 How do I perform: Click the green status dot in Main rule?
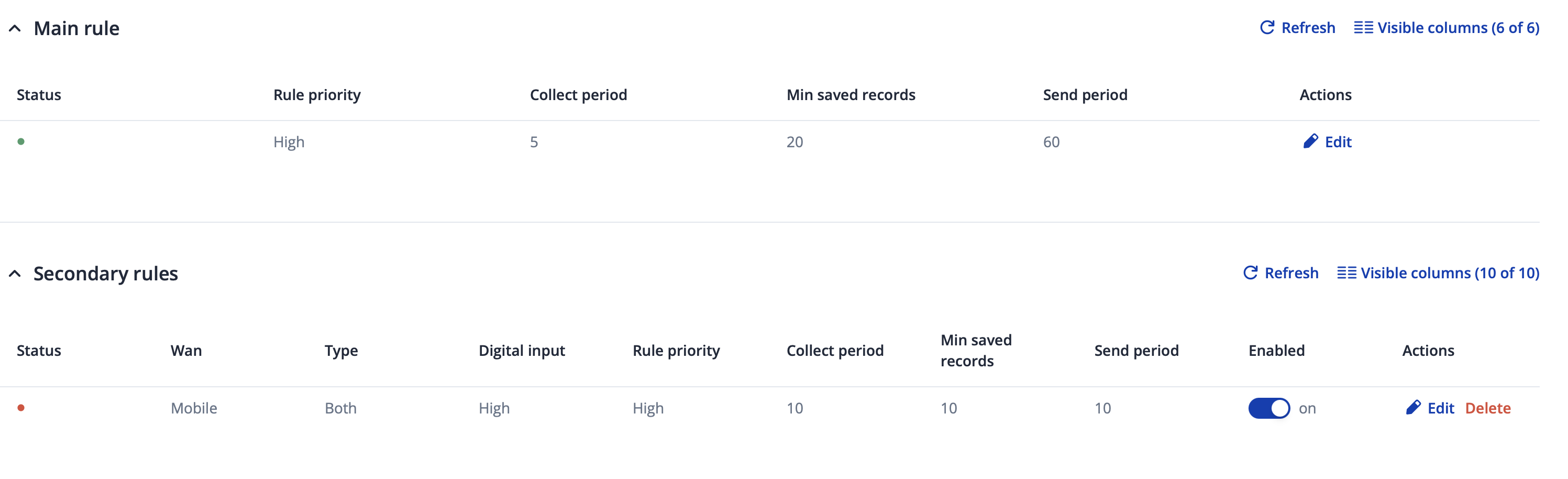click(21, 141)
